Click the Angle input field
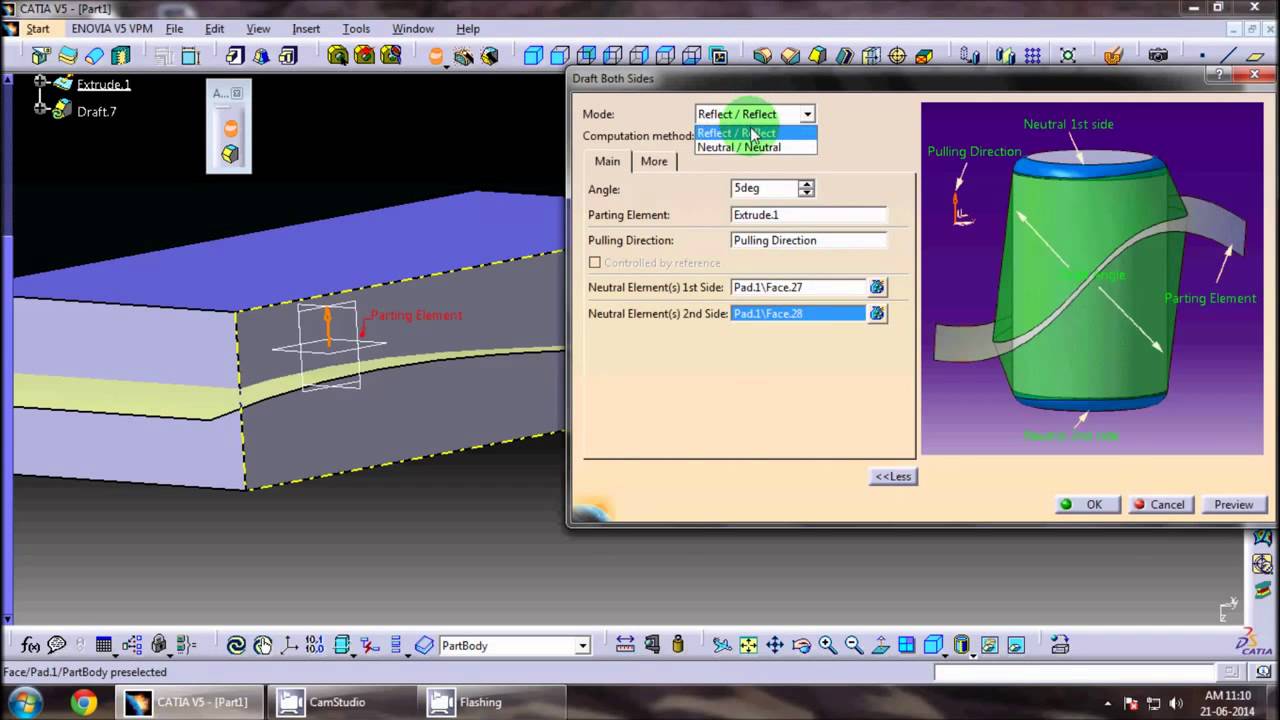The height and width of the screenshot is (720, 1280). (764, 188)
